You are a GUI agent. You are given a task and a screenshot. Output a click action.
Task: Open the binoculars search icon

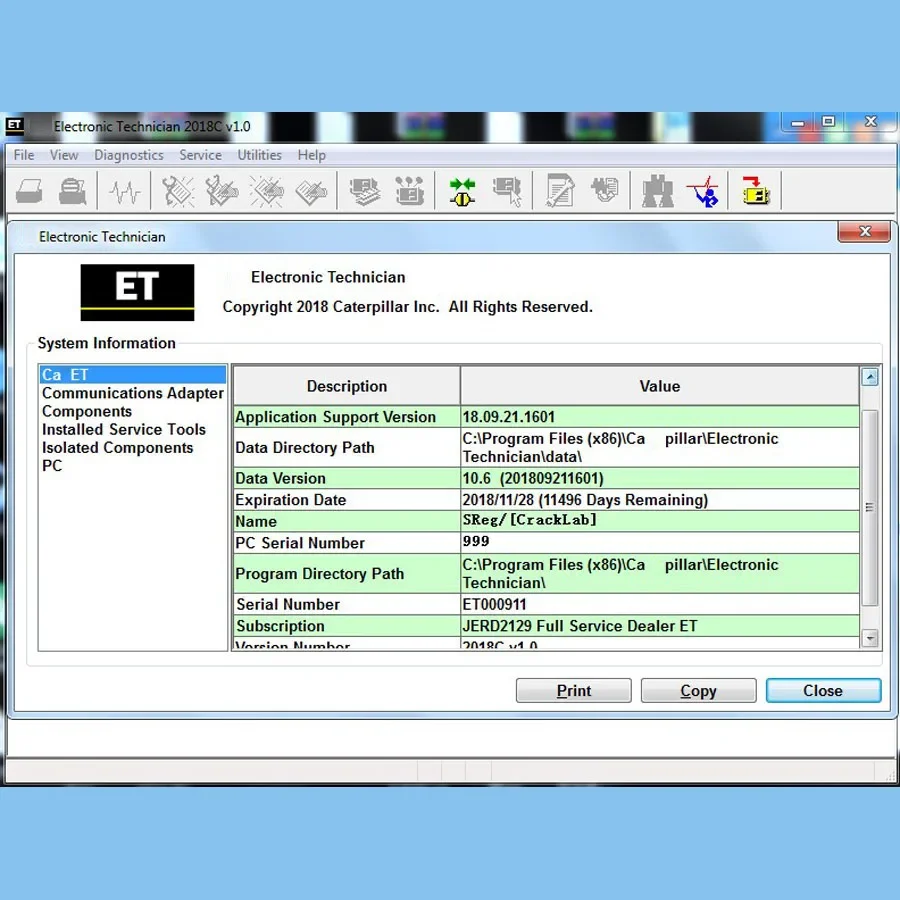[x=657, y=190]
